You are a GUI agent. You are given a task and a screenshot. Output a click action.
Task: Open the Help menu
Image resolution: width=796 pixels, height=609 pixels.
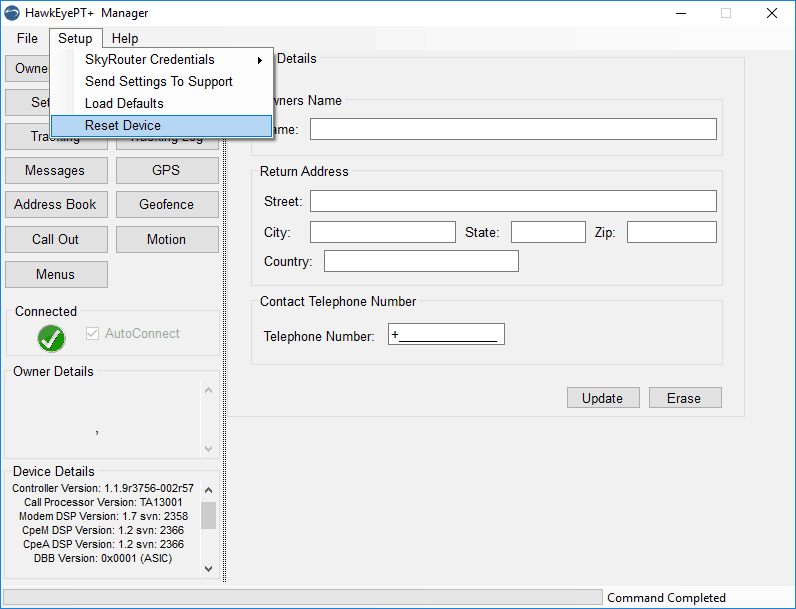pos(125,39)
